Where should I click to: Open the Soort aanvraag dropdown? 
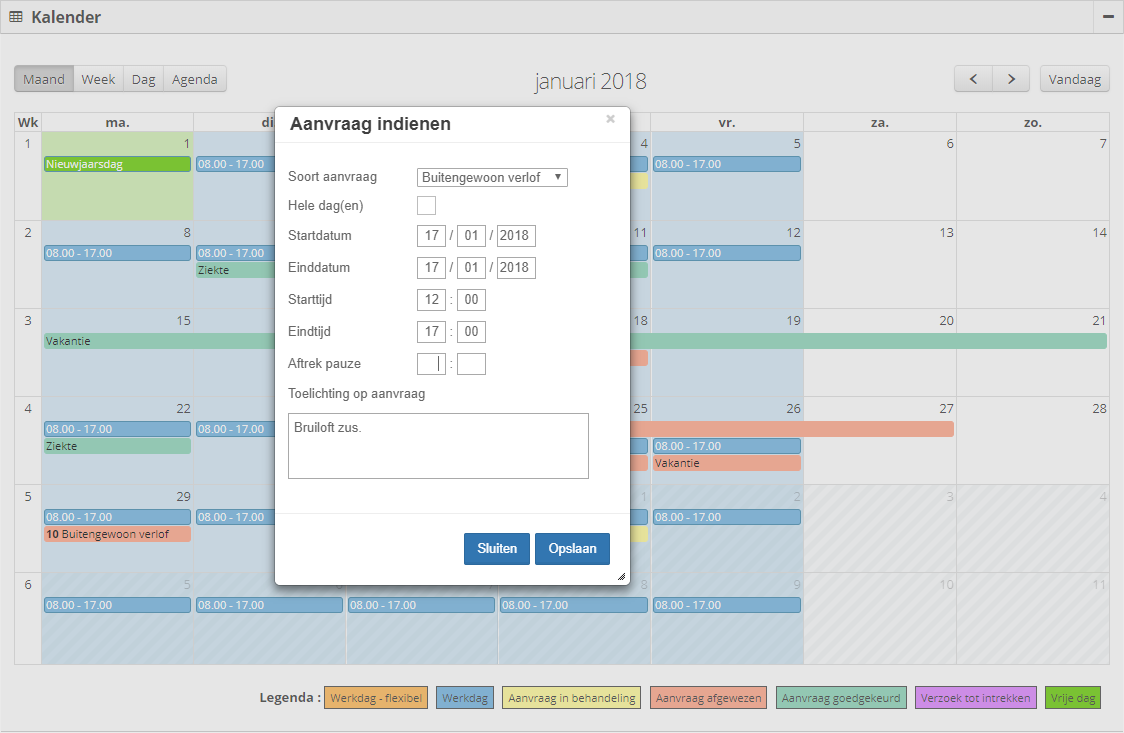coord(492,177)
